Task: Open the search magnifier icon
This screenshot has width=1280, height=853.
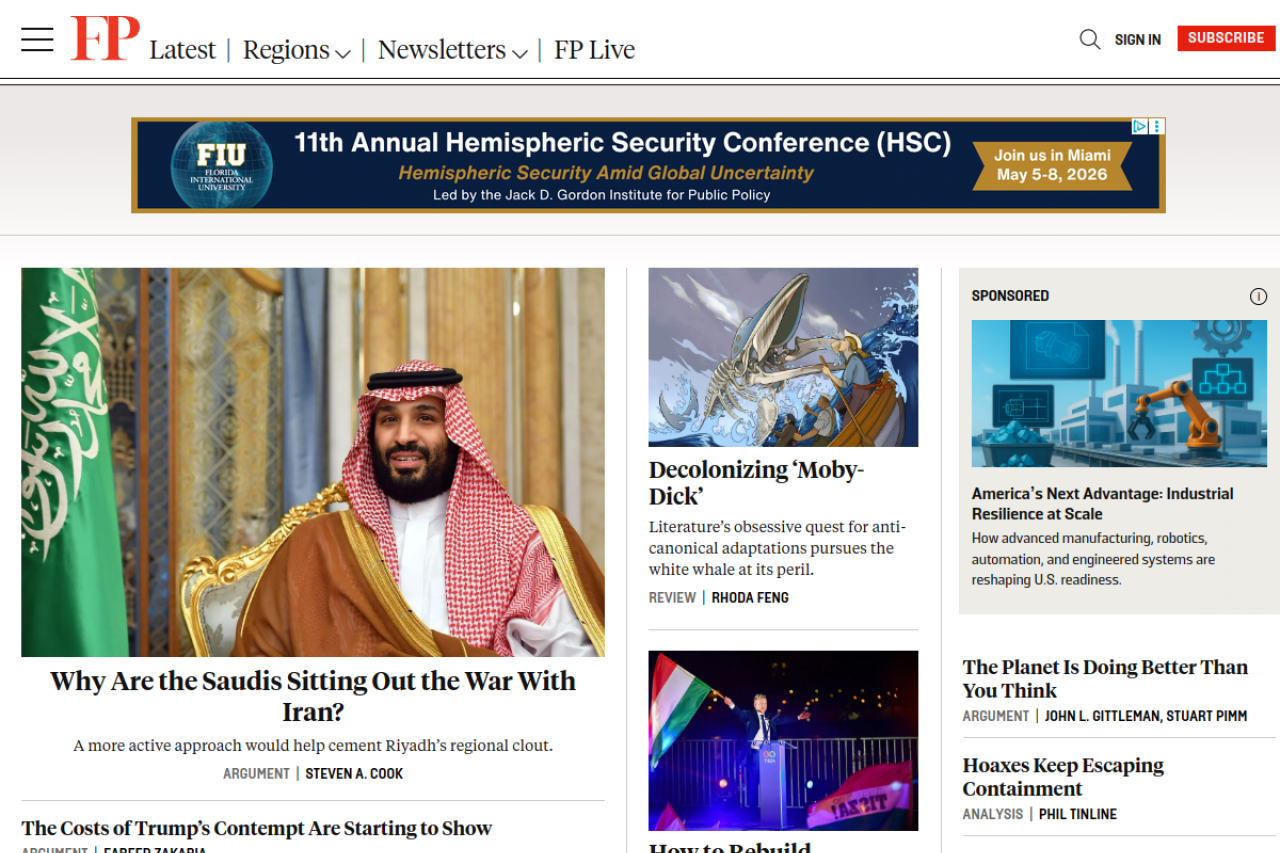Action: (x=1090, y=39)
